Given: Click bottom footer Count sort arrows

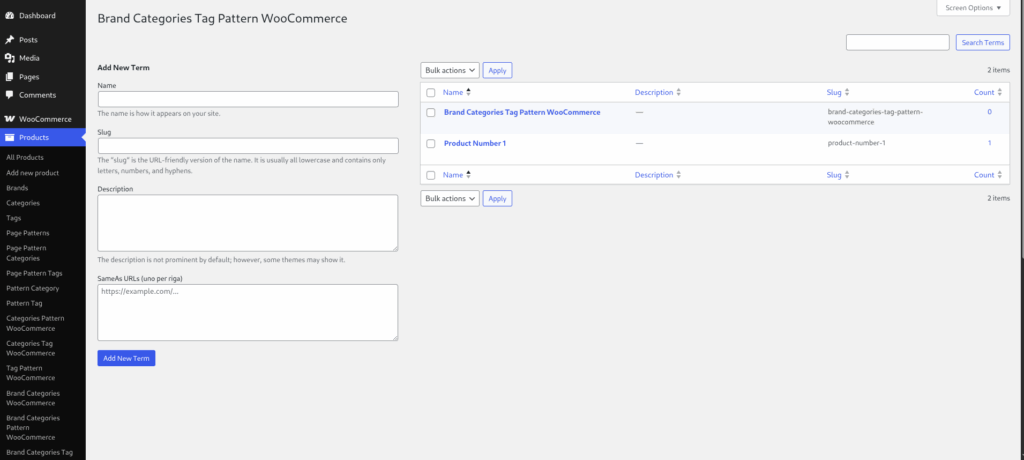Looking at the screenshot, I should tap(1000, 175).
